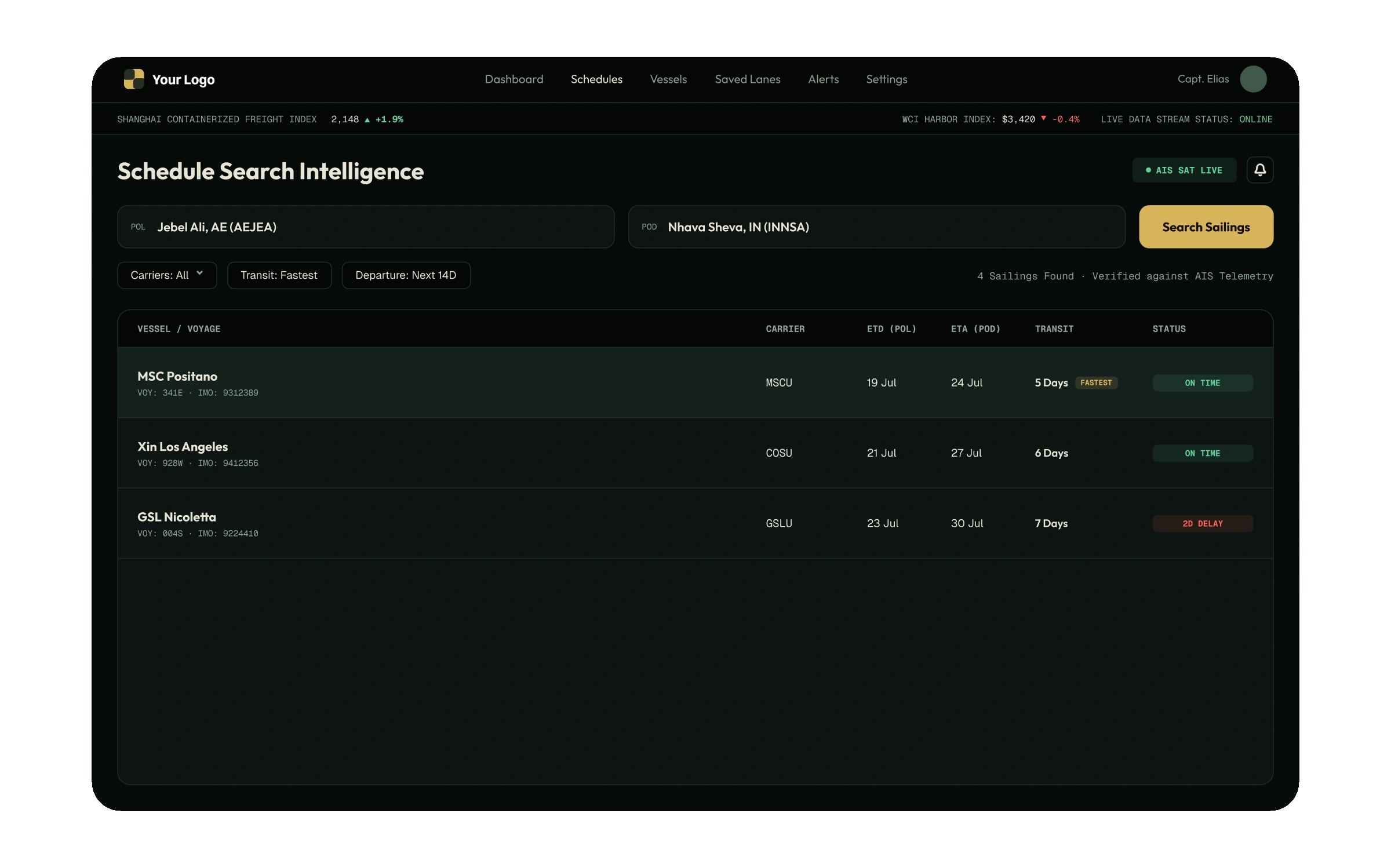Click the red down-trend arrow on WCI index

coord(1043,118)
